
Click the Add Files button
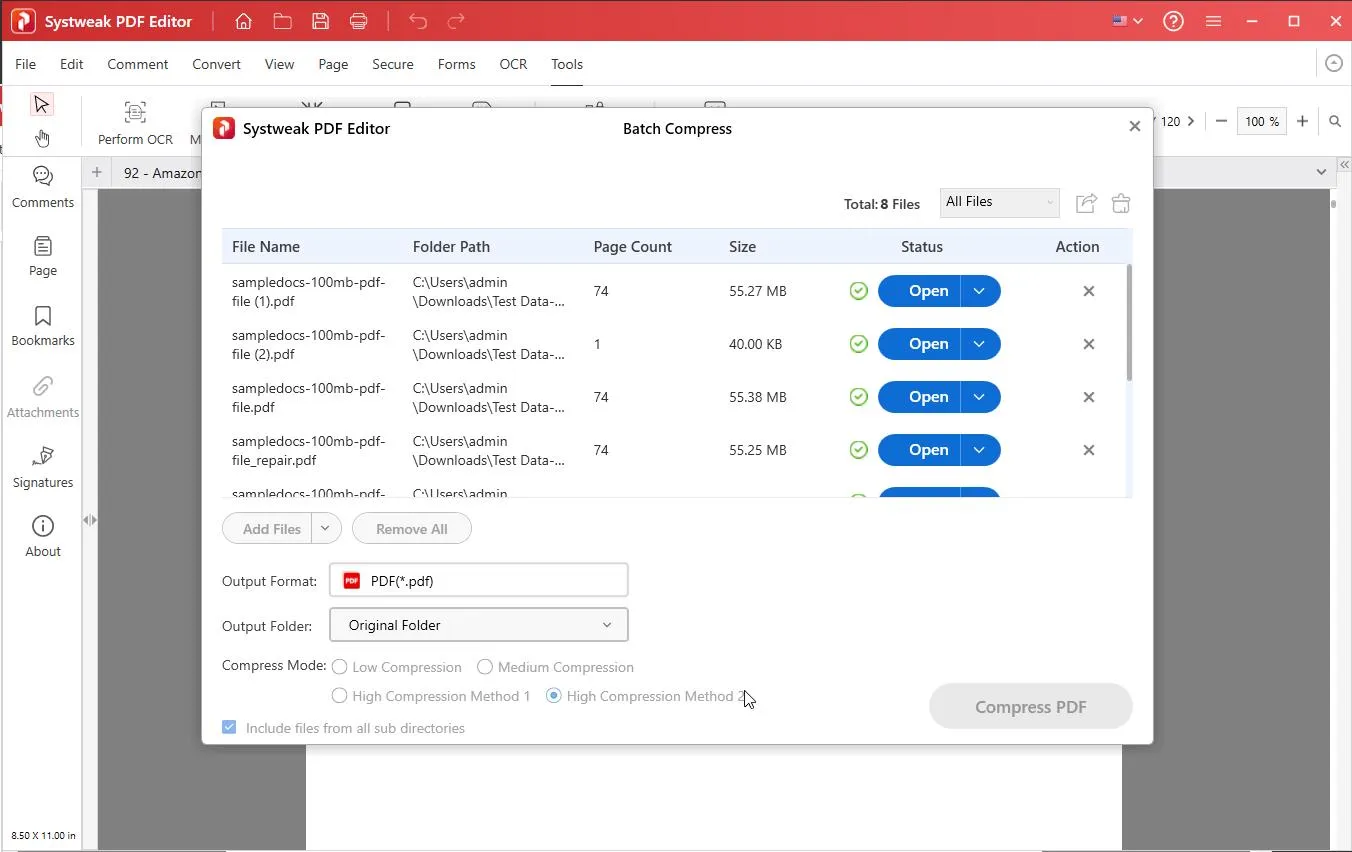click(x=267, y=528)
